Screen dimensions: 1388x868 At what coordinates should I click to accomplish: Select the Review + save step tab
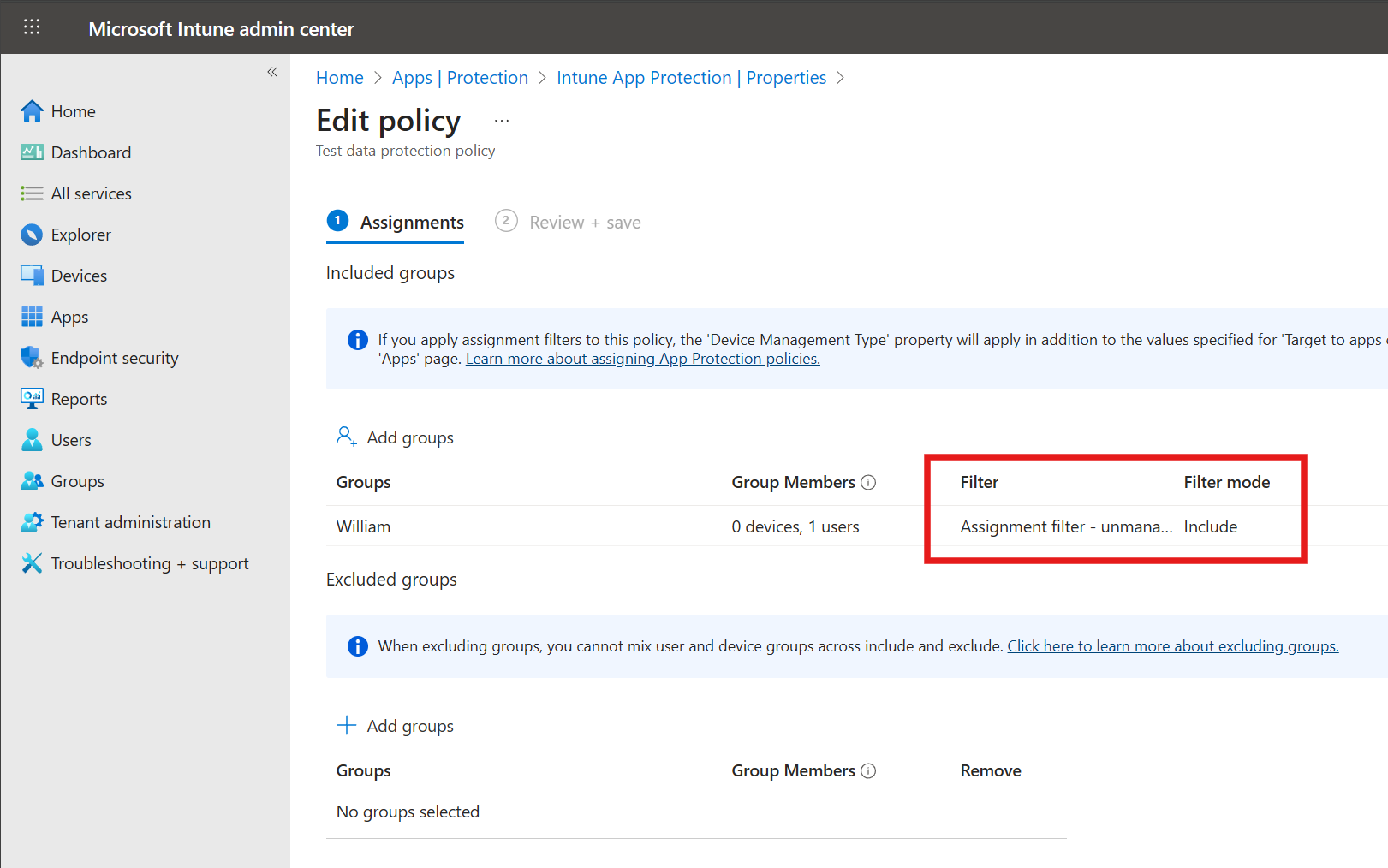[568, 223]
